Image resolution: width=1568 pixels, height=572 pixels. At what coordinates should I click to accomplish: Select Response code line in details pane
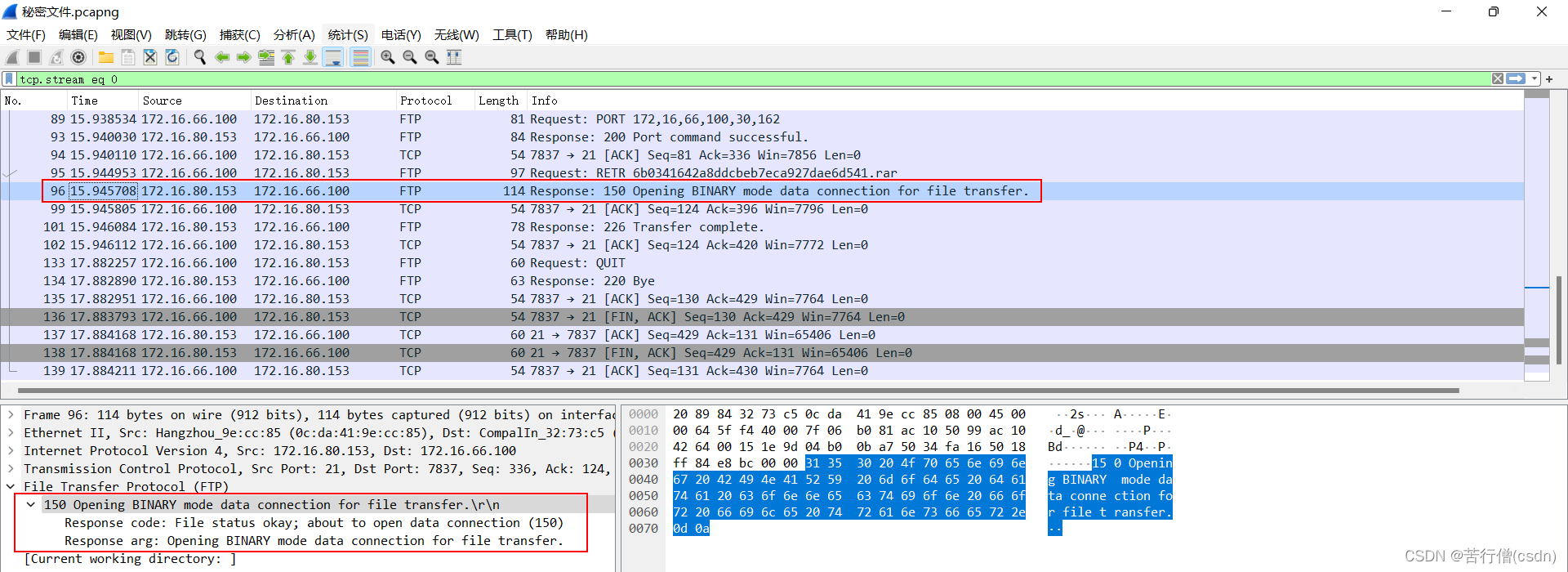(x=314, y=523)
